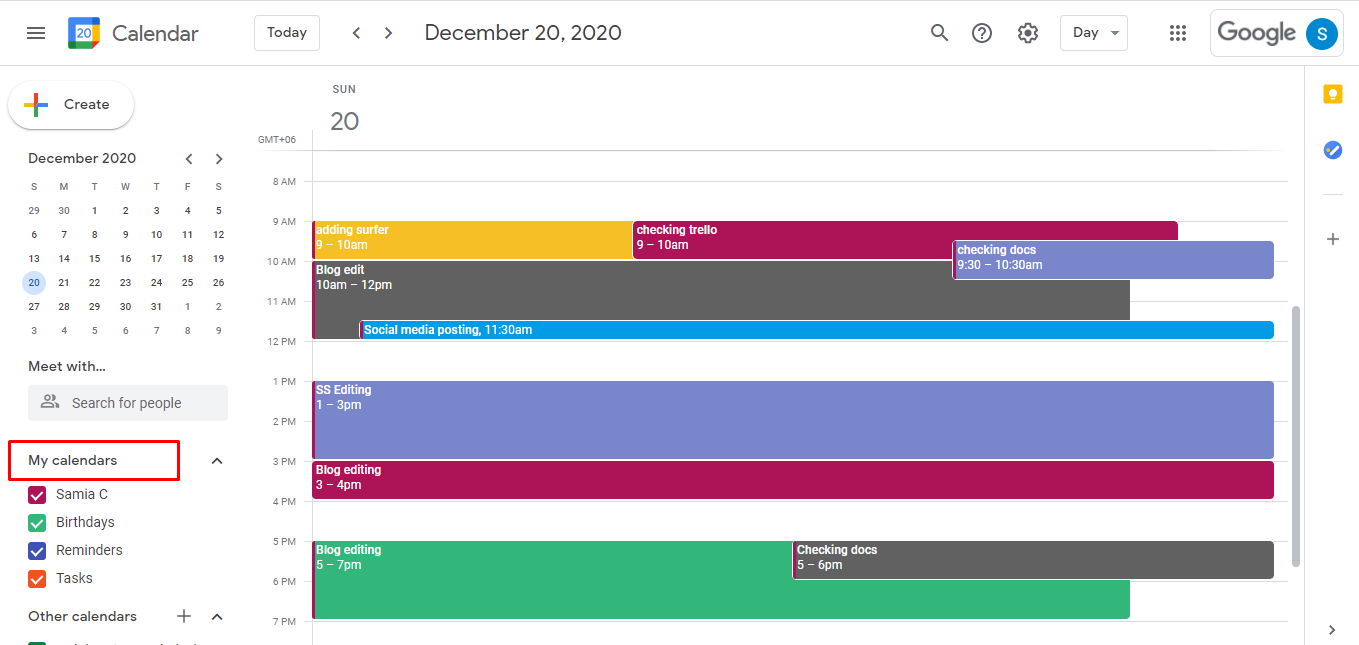Uncheck the Tasks calendar

(37, 578)
